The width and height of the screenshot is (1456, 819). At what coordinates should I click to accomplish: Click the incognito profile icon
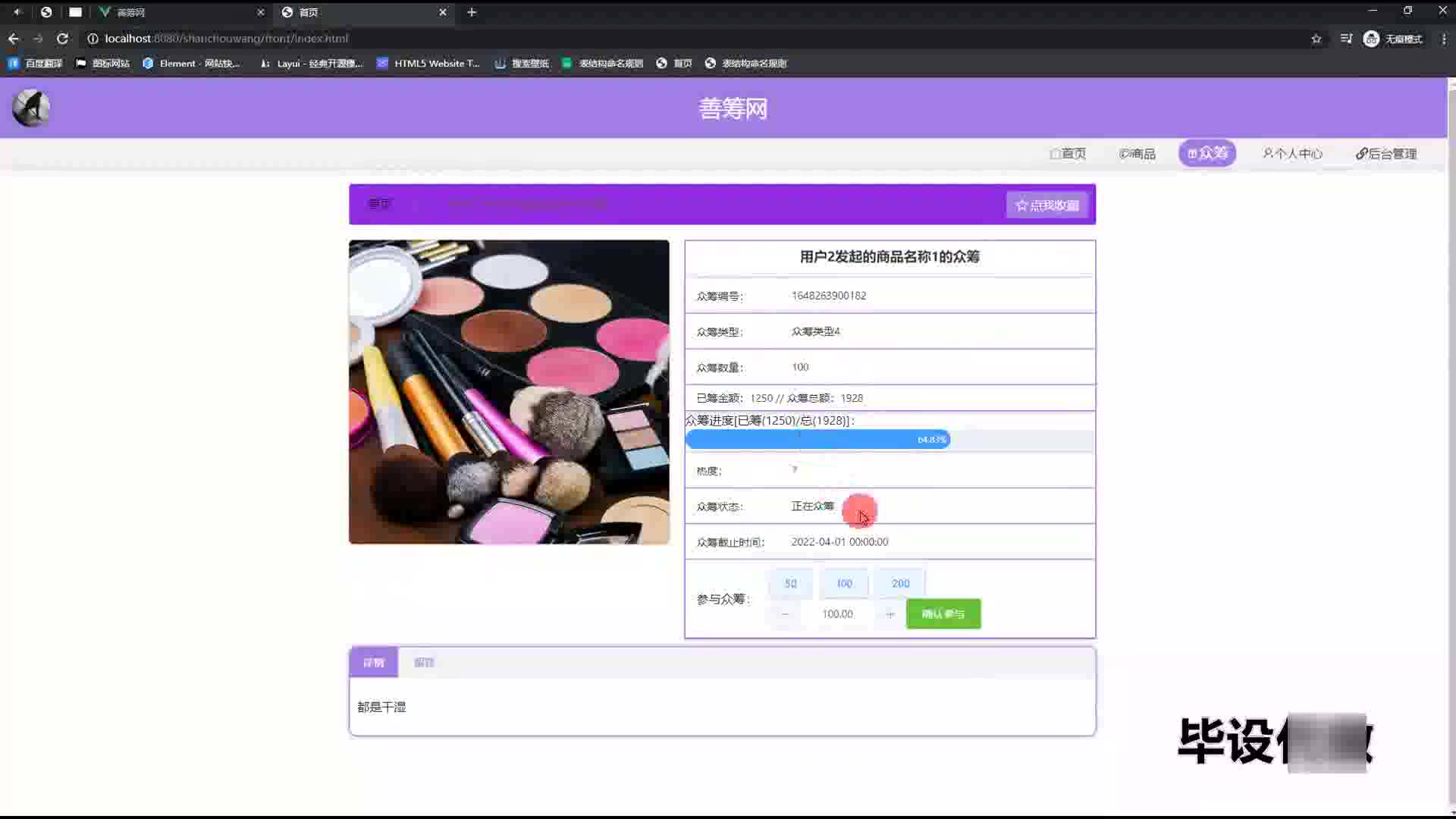tap(1371, 39)
